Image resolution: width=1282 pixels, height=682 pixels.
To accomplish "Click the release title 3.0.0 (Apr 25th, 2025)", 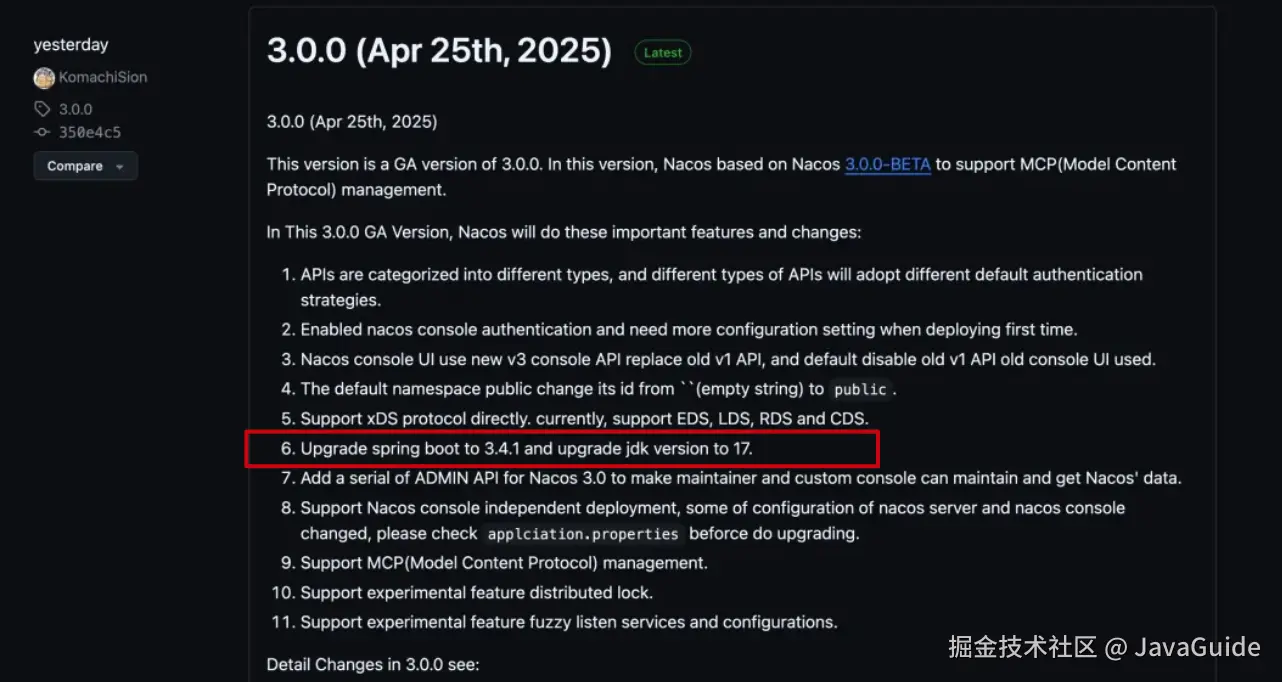I will click(x=439, y=50).
